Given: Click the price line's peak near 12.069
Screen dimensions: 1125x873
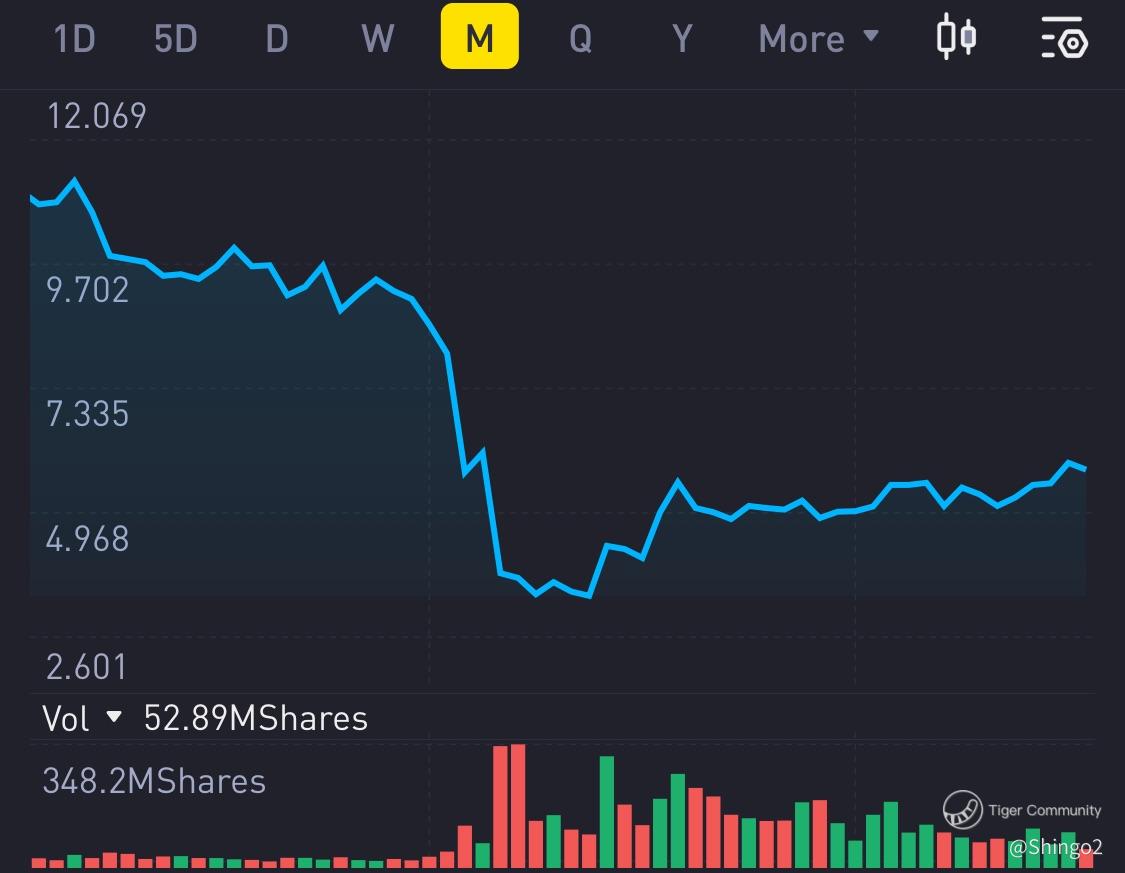Looking at the screenshot, I should pos(73,181).
